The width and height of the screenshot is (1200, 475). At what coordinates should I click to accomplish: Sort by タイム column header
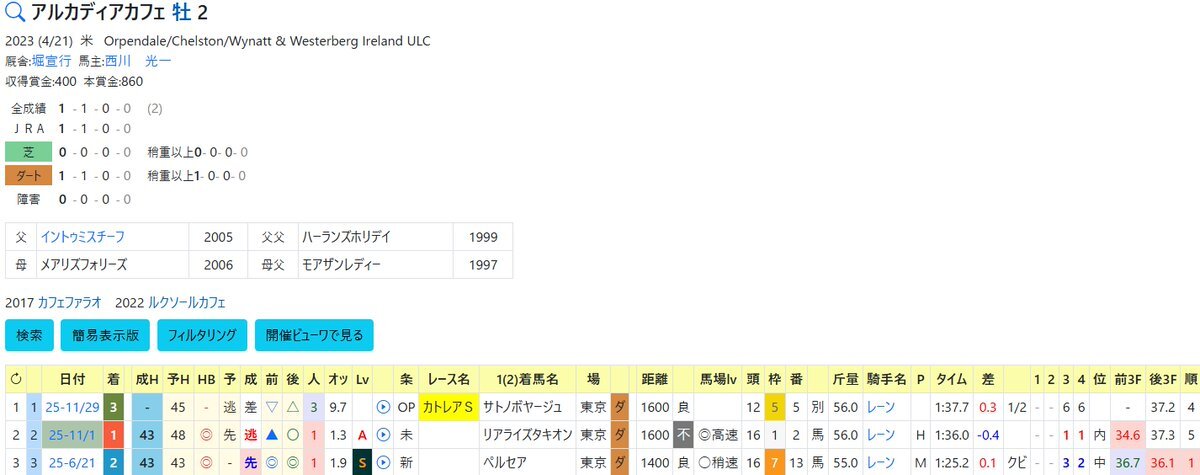(950, 380)
